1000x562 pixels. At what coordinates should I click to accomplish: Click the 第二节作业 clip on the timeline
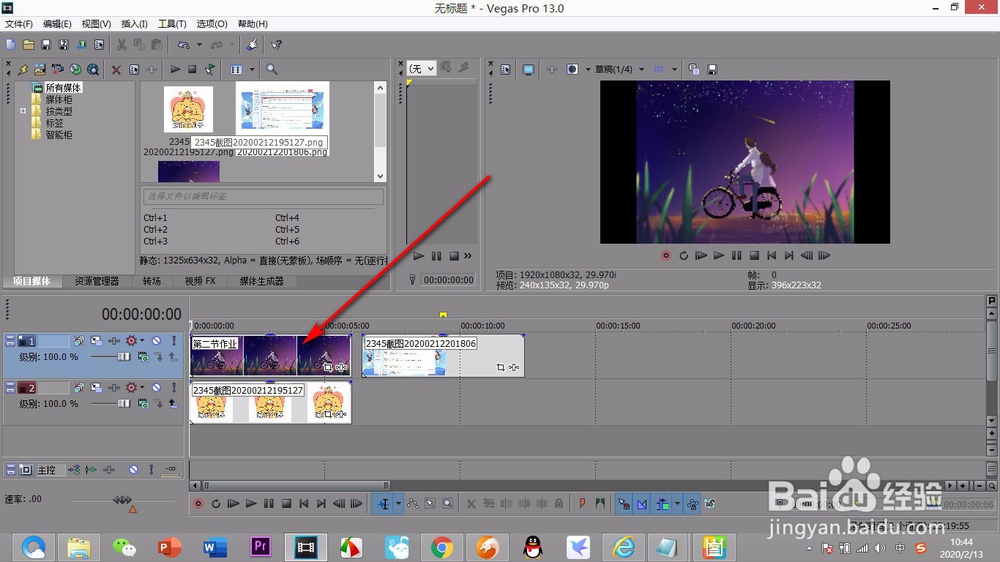(270, 355)
